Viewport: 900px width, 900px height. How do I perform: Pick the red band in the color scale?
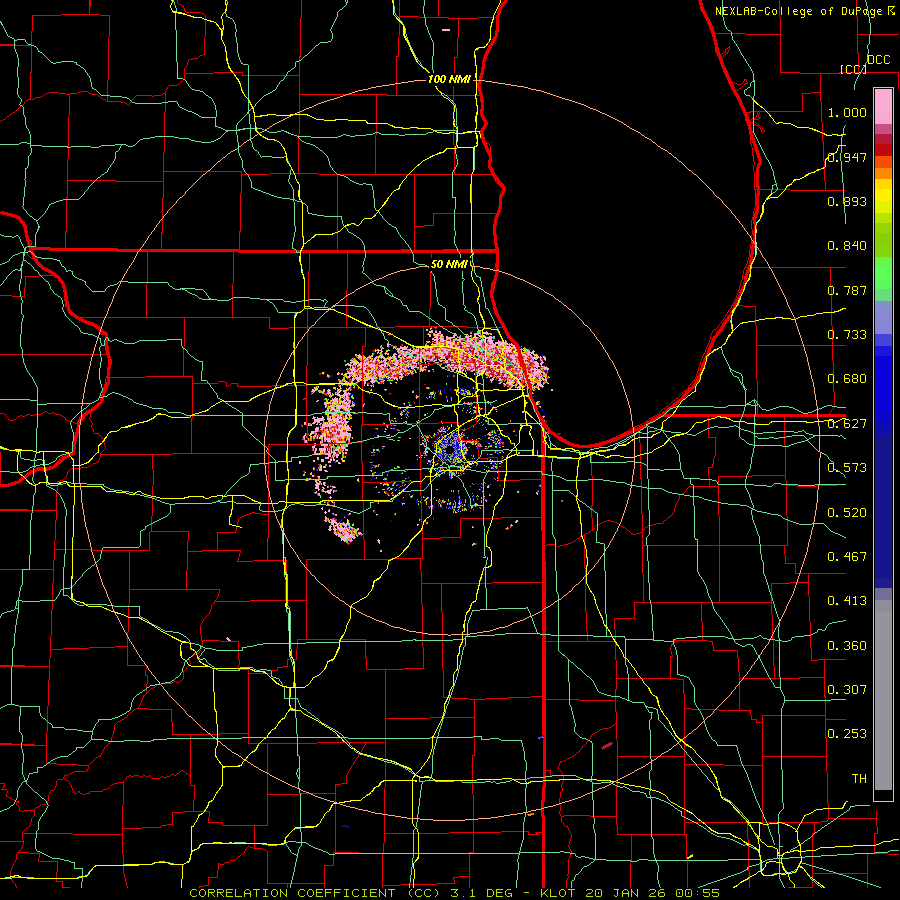[x=883, y=150]
